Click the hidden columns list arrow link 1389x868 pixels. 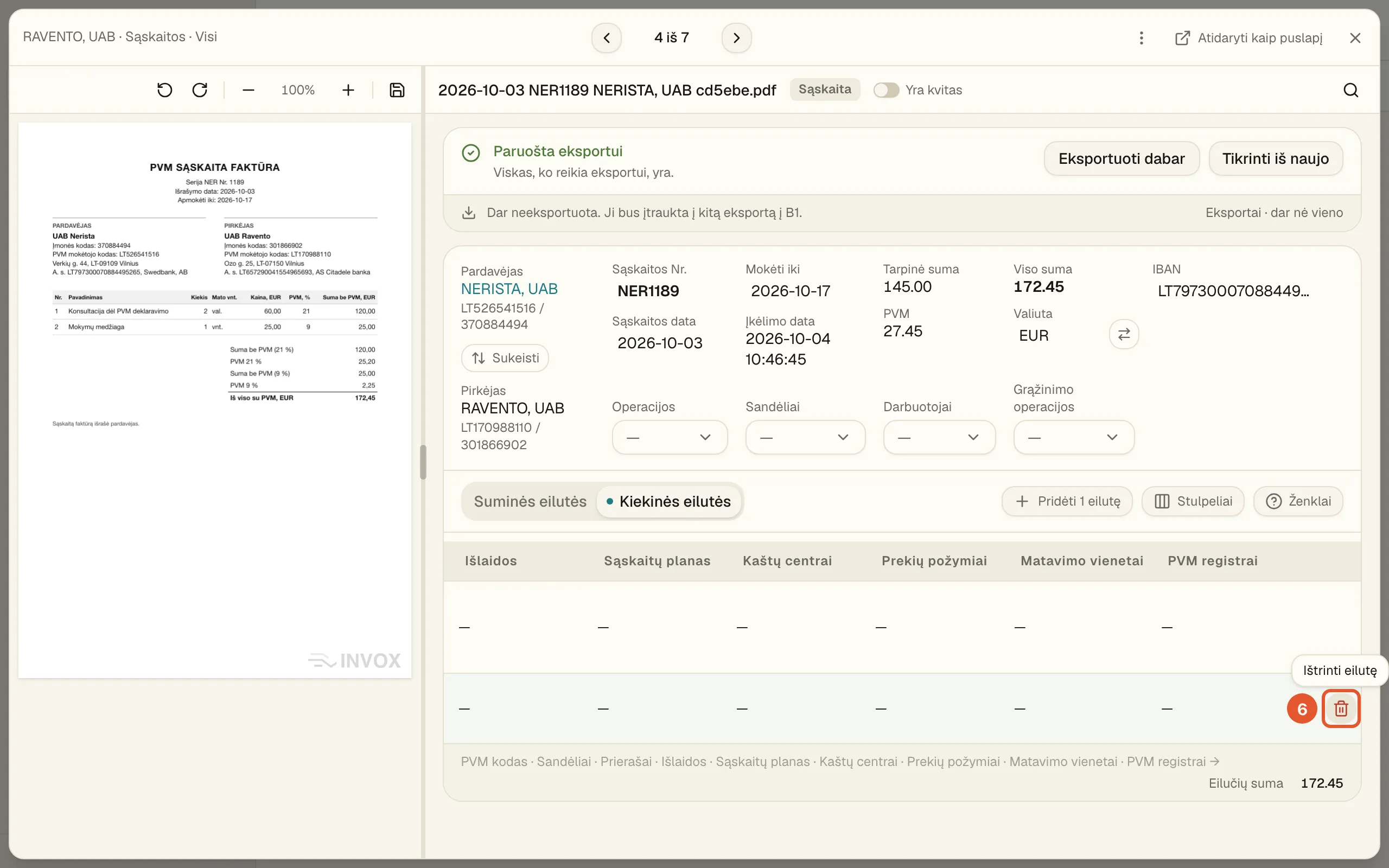pyautogui.click(x=840, y=762)
